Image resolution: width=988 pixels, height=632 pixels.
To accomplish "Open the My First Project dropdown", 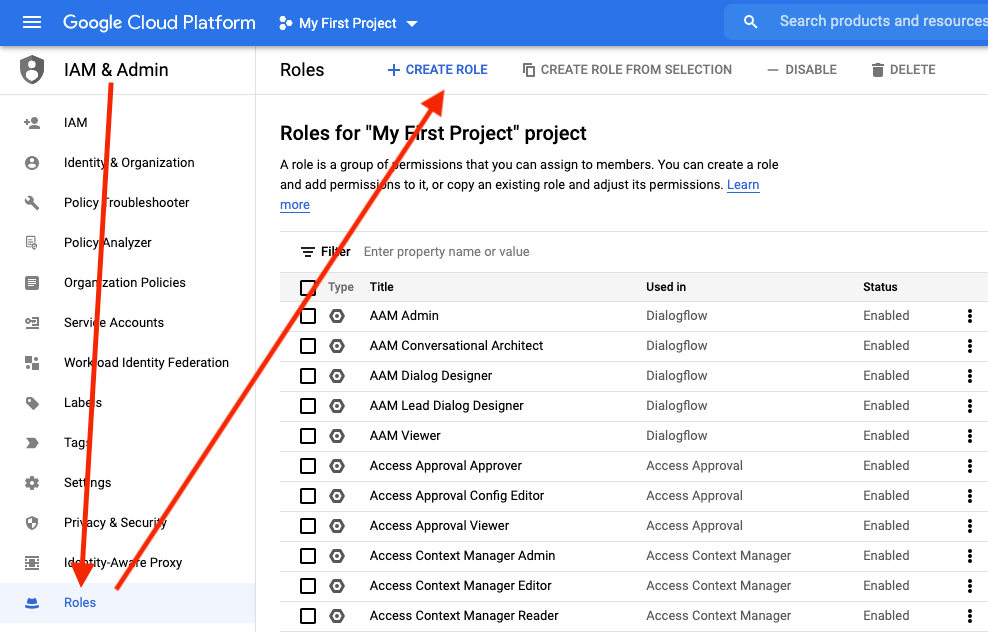I will pos(348,23).
